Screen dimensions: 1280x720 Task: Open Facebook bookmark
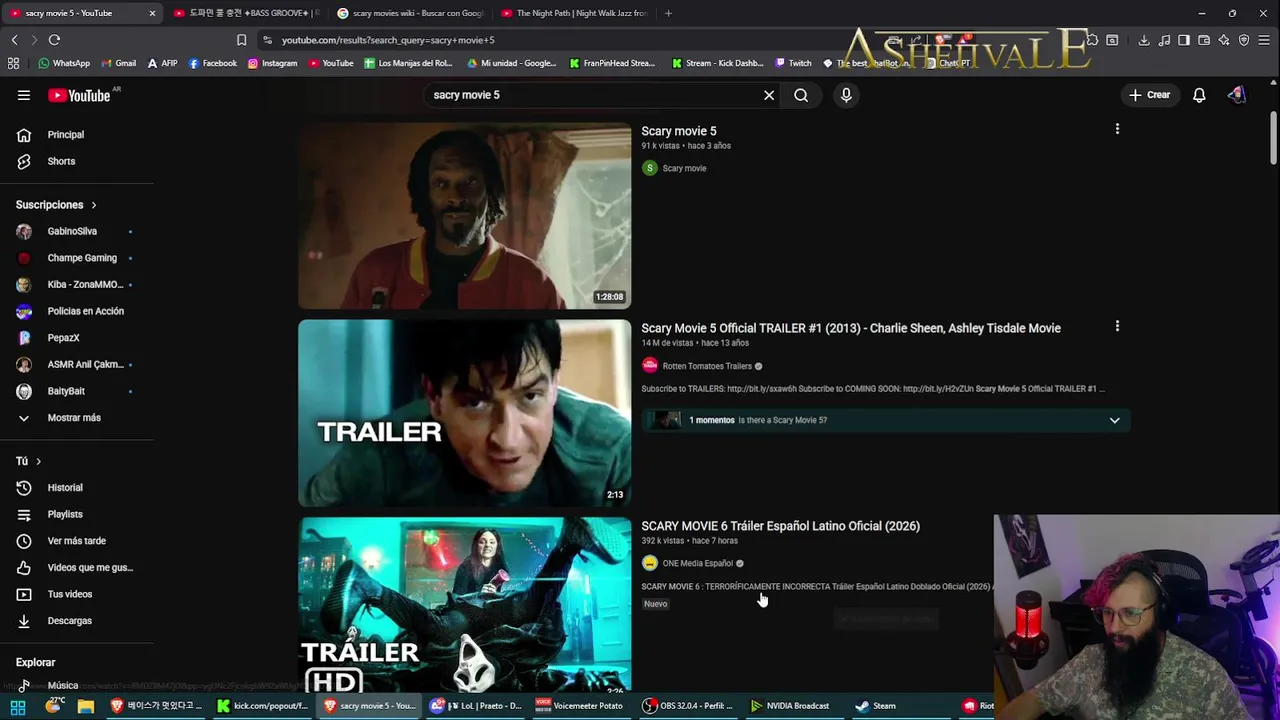tap(212, 63)
